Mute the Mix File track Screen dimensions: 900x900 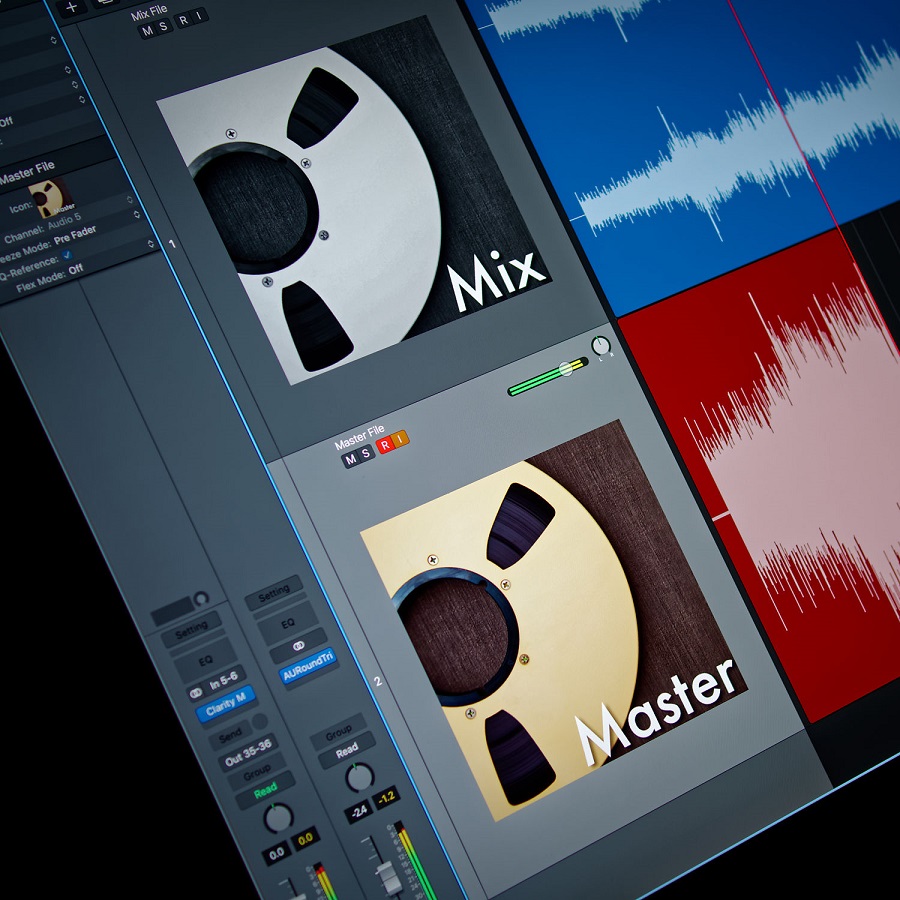click(148, 31)
